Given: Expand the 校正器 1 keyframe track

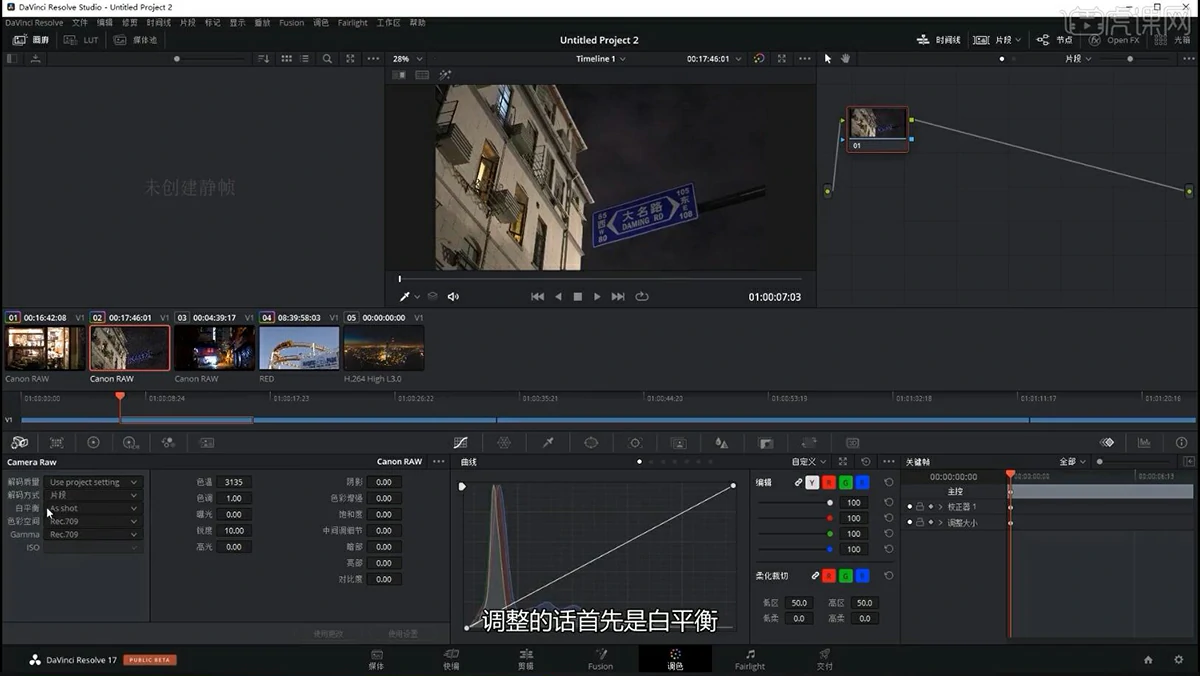Looking at the screenshot, I should pos(940,507).
